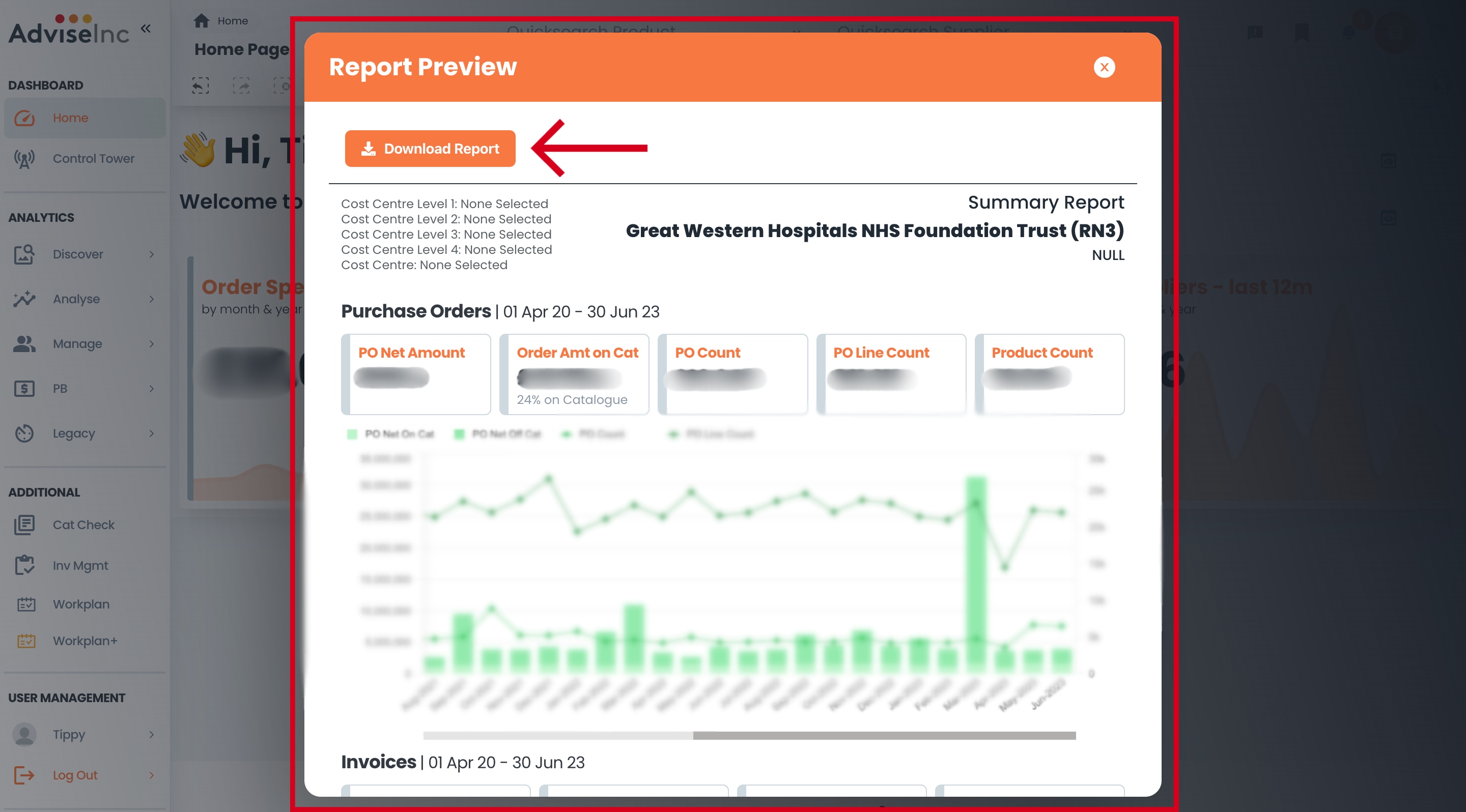Close the Report Preview dialog
Image resolution: width=1466 pixels, height=812 pixels.
tap(1104, 67)
